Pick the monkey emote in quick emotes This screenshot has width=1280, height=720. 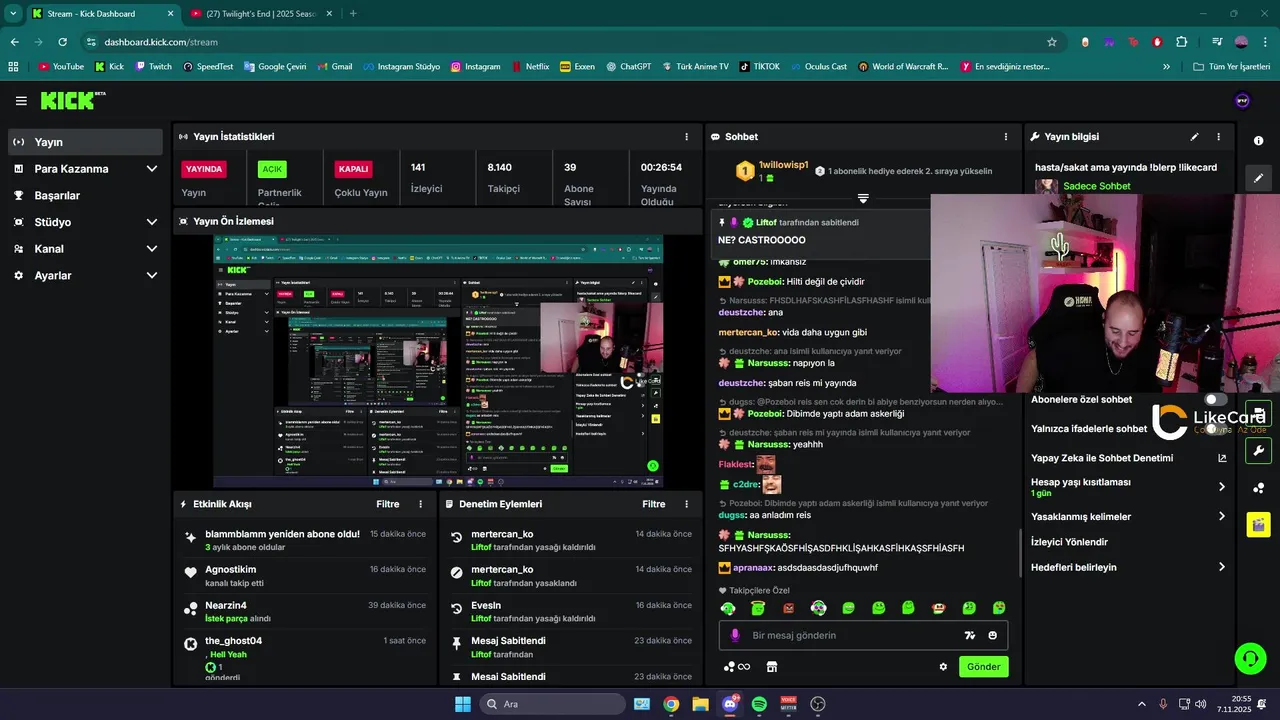tap(938, 608)
